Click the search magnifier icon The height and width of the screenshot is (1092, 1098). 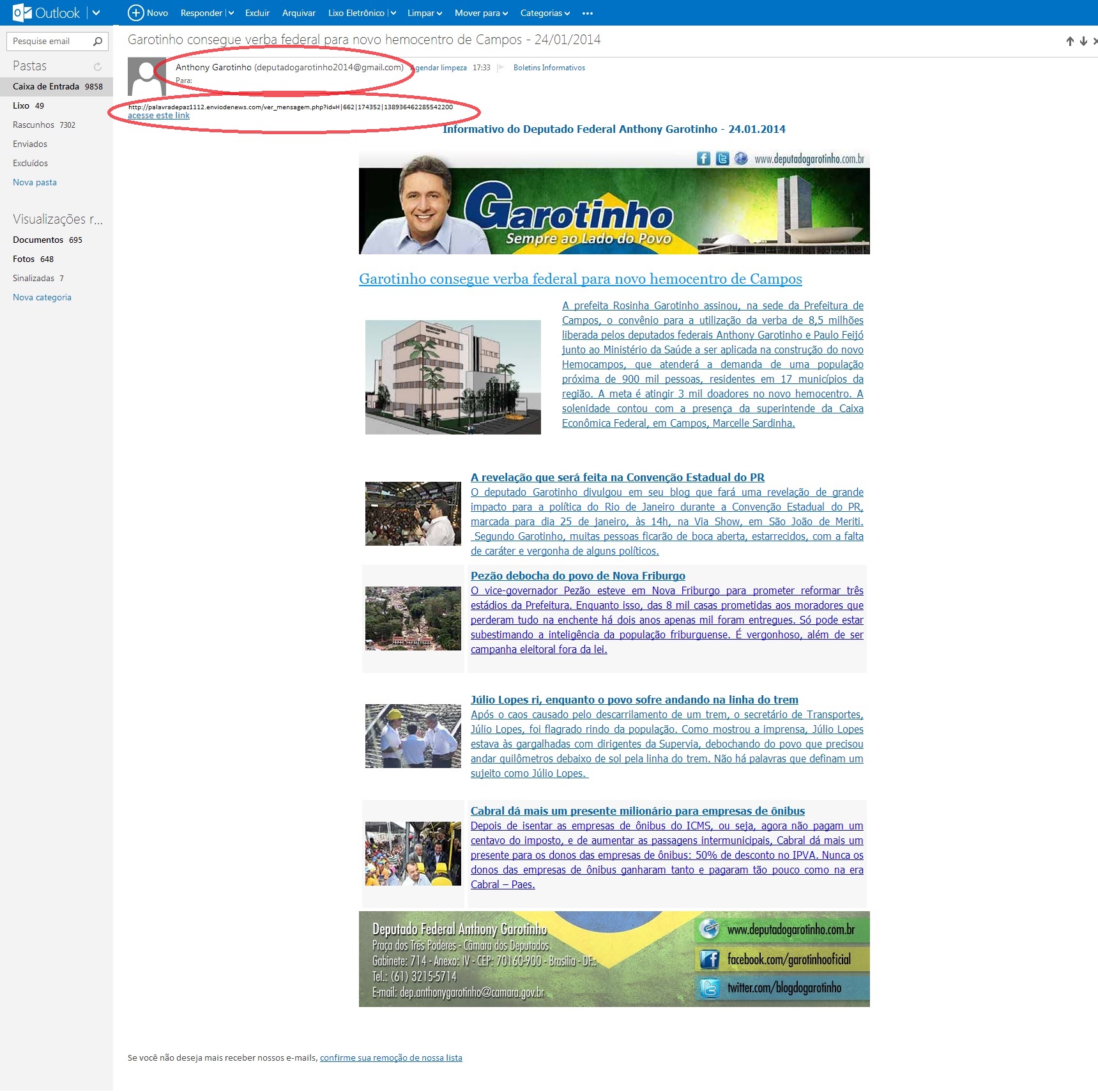[x=98, y=42]
